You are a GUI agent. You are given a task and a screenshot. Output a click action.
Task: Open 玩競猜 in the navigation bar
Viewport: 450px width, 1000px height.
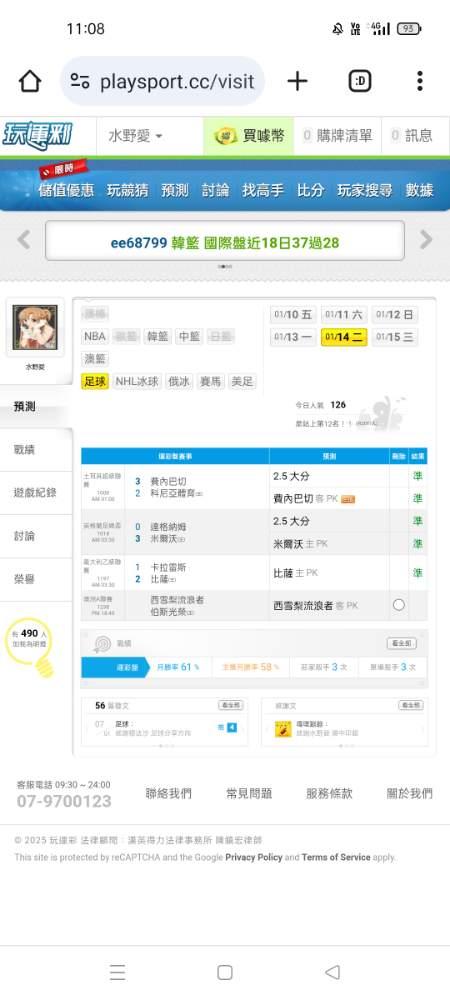pyautogui.click(x=127, y=190)
